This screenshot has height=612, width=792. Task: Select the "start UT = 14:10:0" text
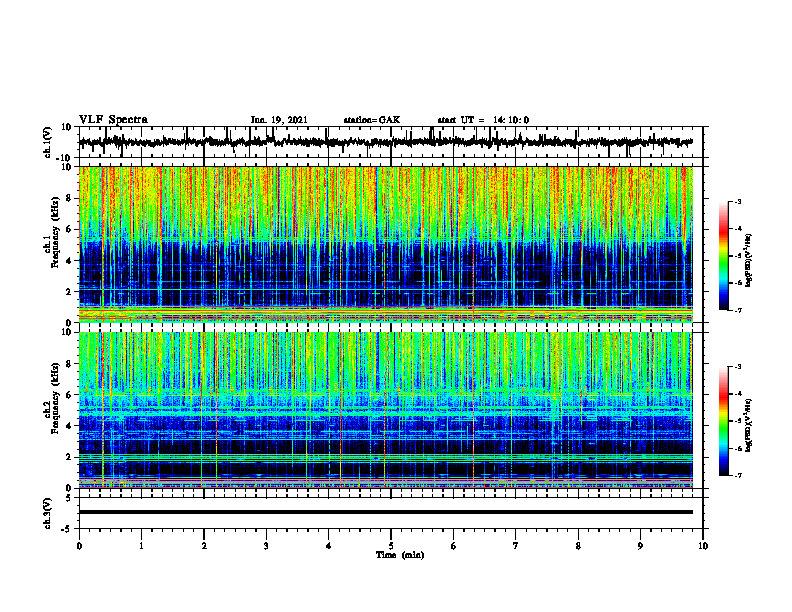point(483,120)
